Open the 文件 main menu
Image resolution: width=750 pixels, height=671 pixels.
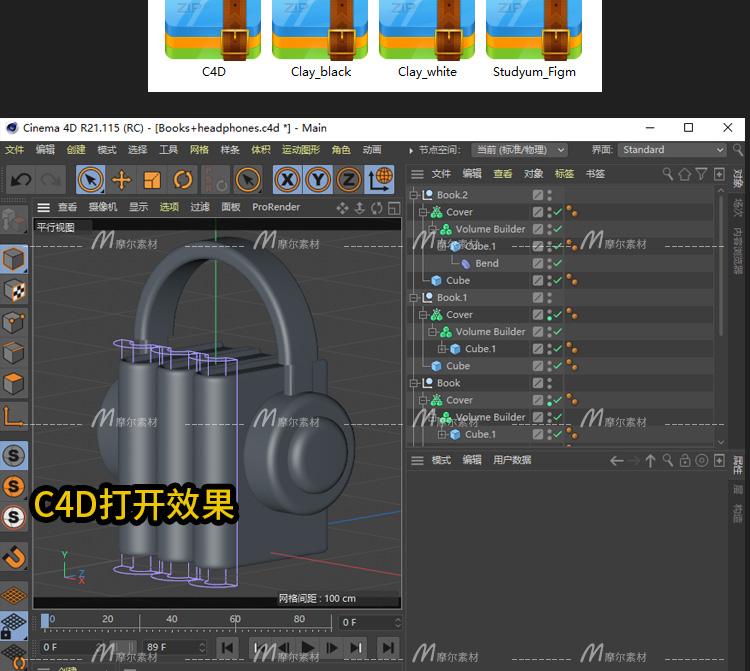pyautogui.click(x=14, y=150)
